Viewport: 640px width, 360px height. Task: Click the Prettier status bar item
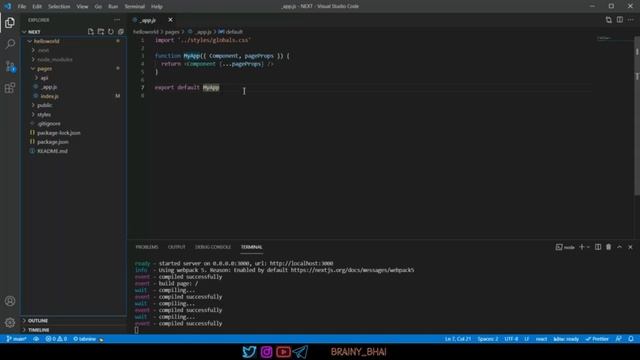(x=597, y=339)
